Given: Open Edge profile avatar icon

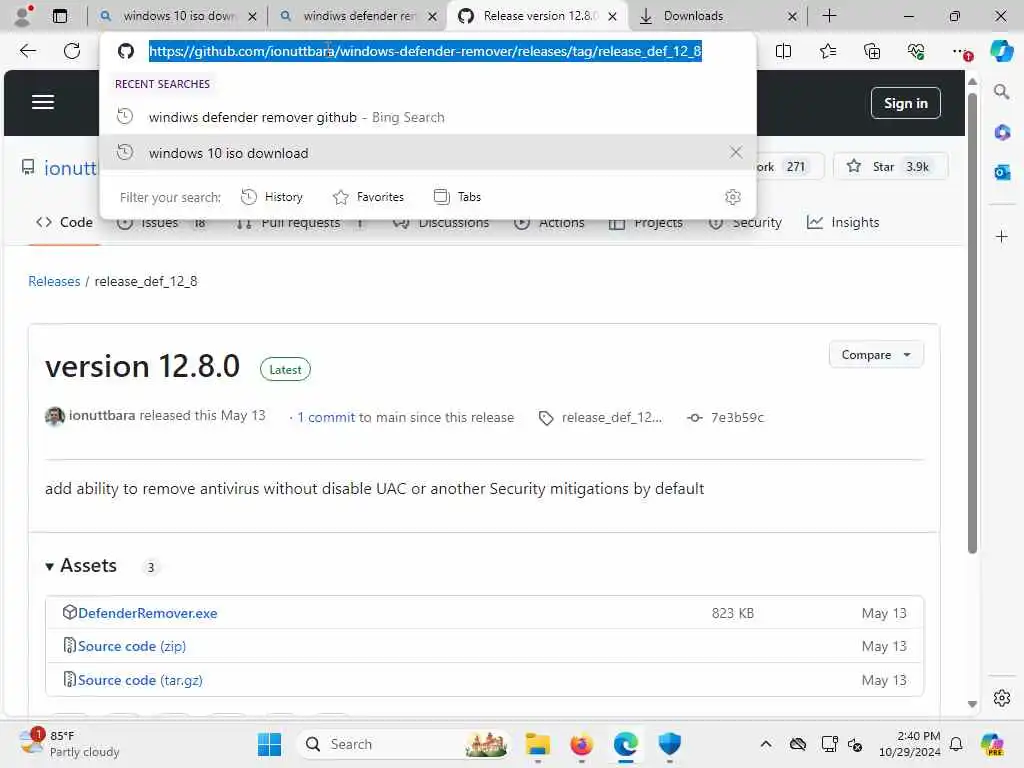Looking at the screenshot, I should coord(24,16).
